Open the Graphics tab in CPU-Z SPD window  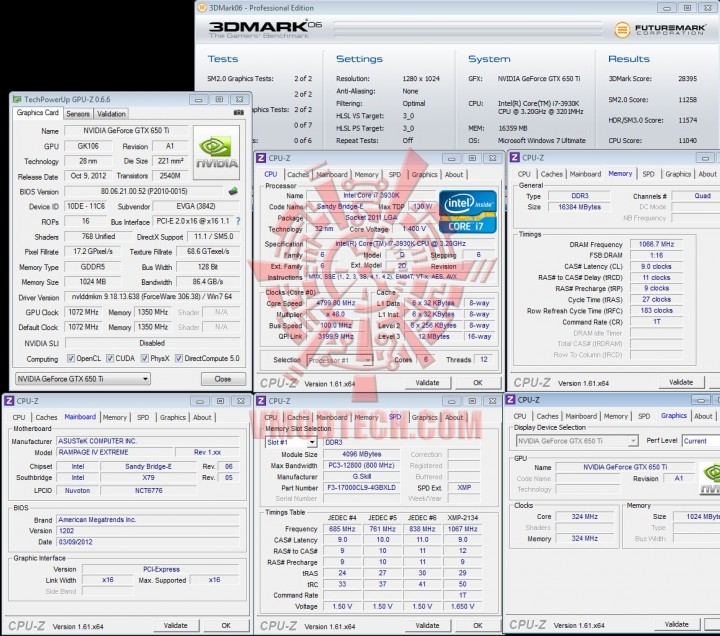[x=424, y=417]
